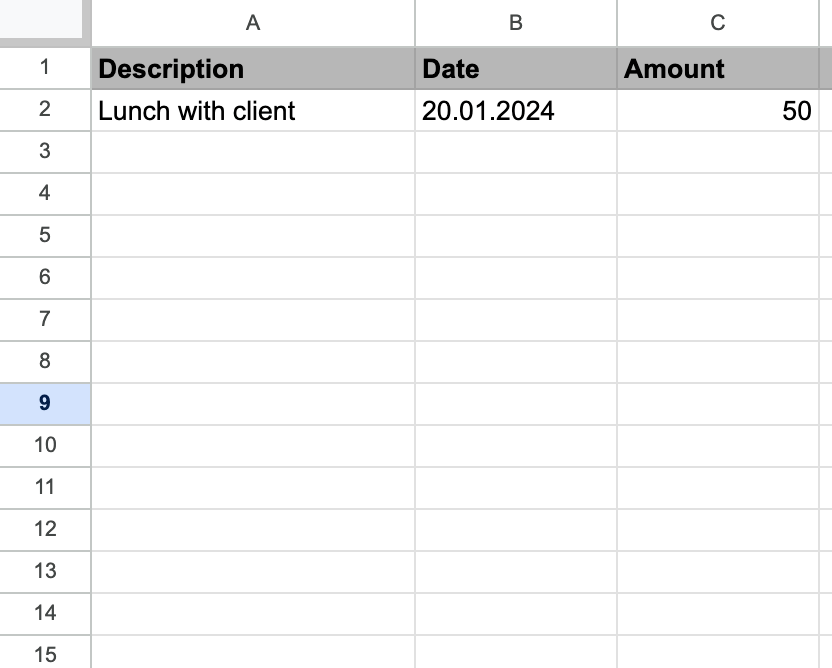Screen dimensions: 832x668
Task: Click the Amount header cell
Action: click(718, 68)
